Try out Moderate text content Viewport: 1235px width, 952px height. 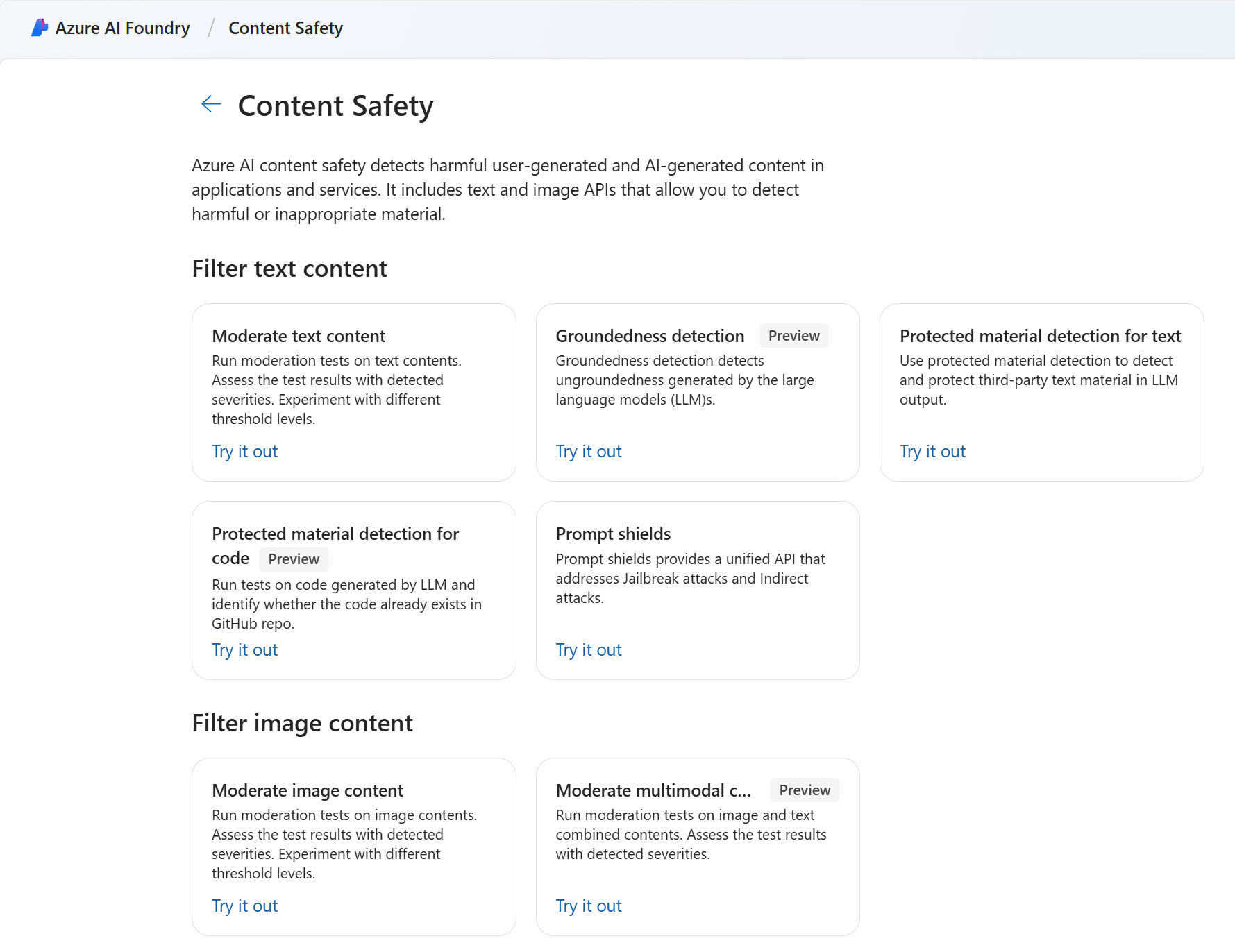pos(244,452)
